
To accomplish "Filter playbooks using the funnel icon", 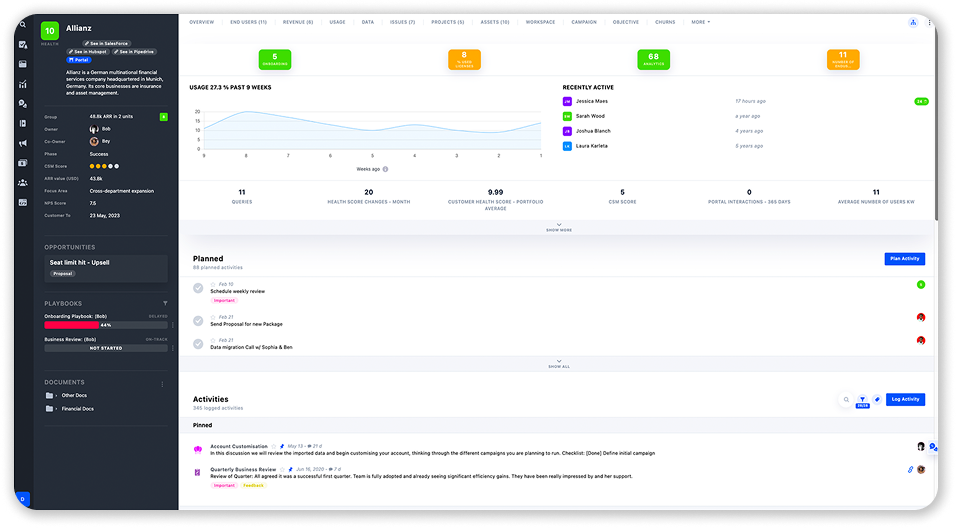I will tap(165, 303).
